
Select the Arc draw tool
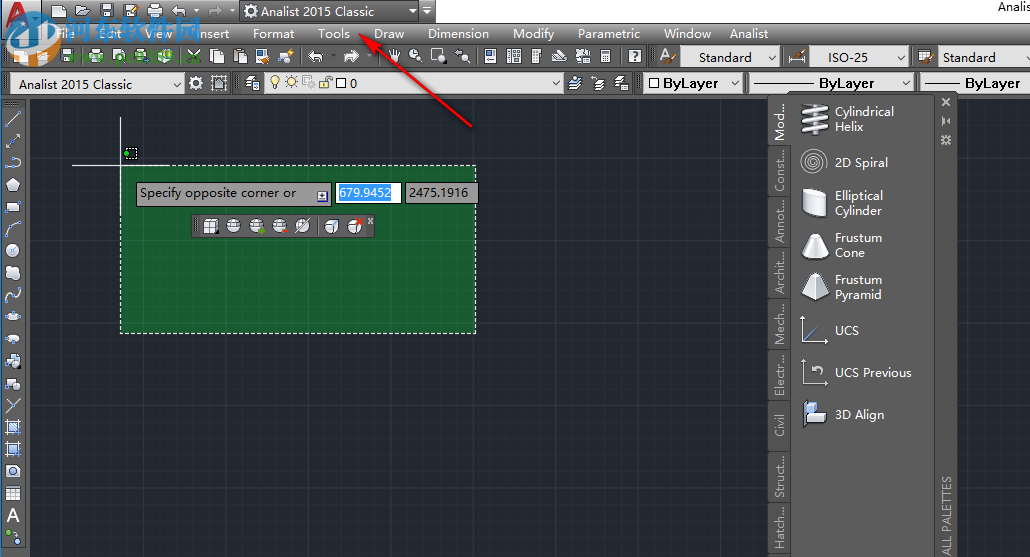coord(12,229)
